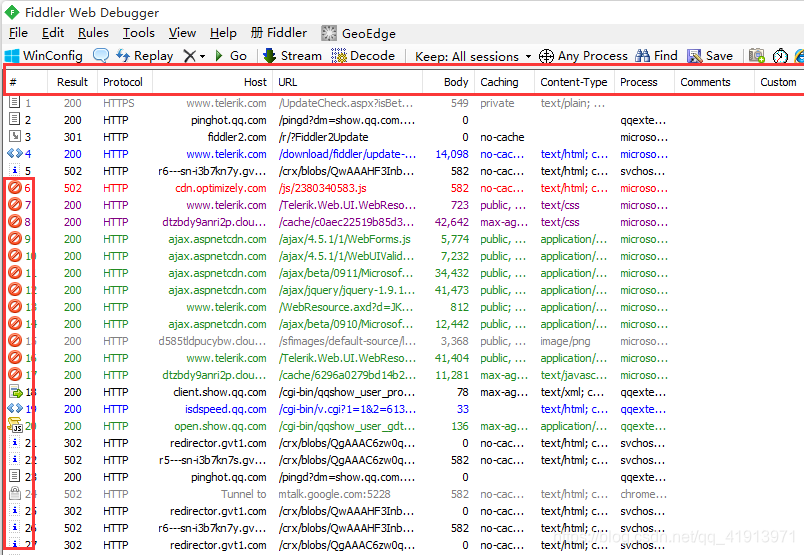This screenshot has width=804, height=555.
Task: Sort by the Content-Type column header
Action: click(574, 82)
